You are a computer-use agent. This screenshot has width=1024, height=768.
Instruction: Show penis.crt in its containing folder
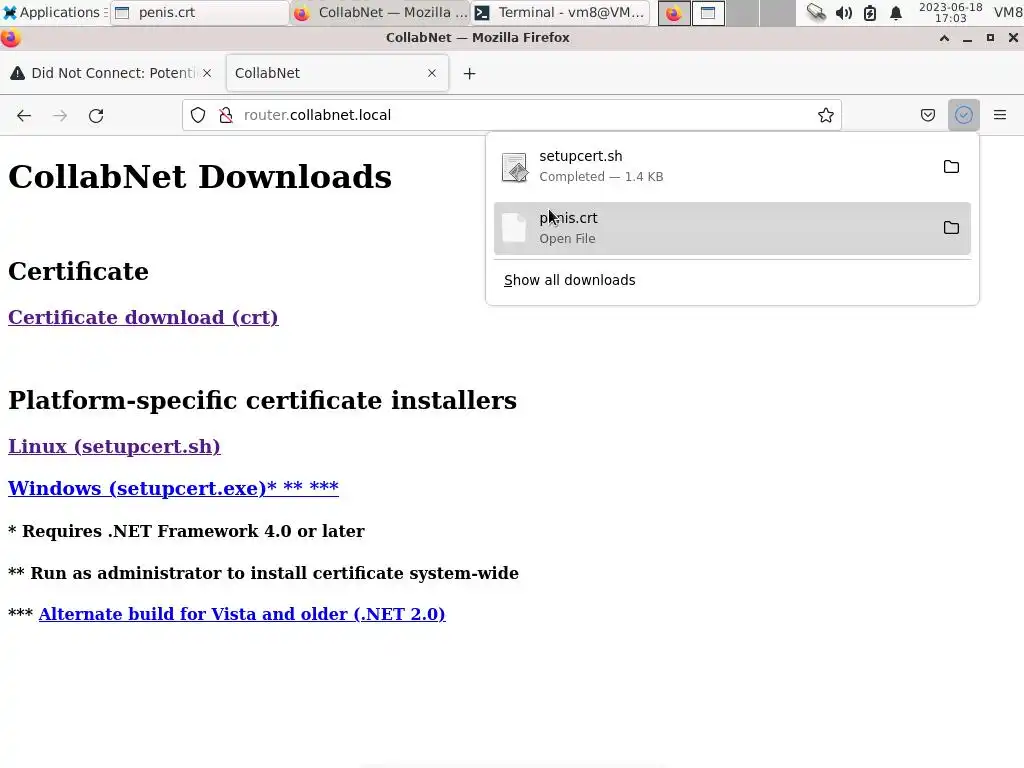click(x=951, y=228)
